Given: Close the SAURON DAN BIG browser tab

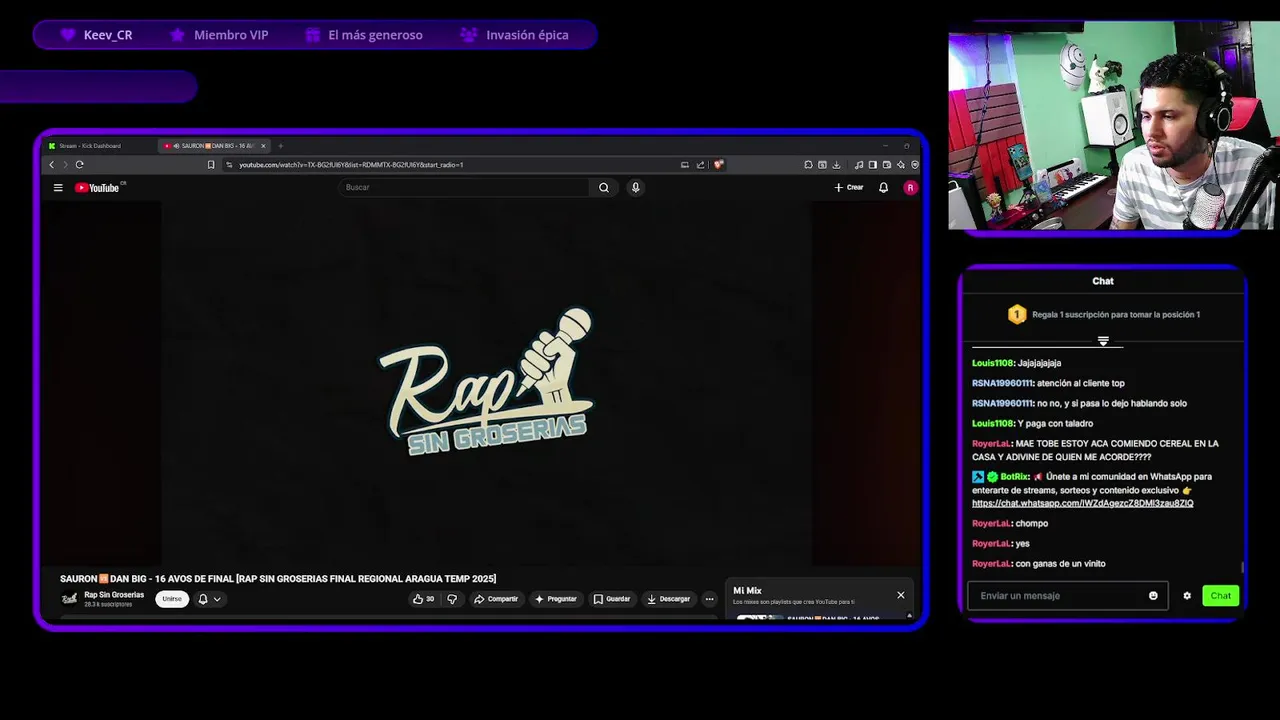Looking at the screenshot, I should coord(263,146).
